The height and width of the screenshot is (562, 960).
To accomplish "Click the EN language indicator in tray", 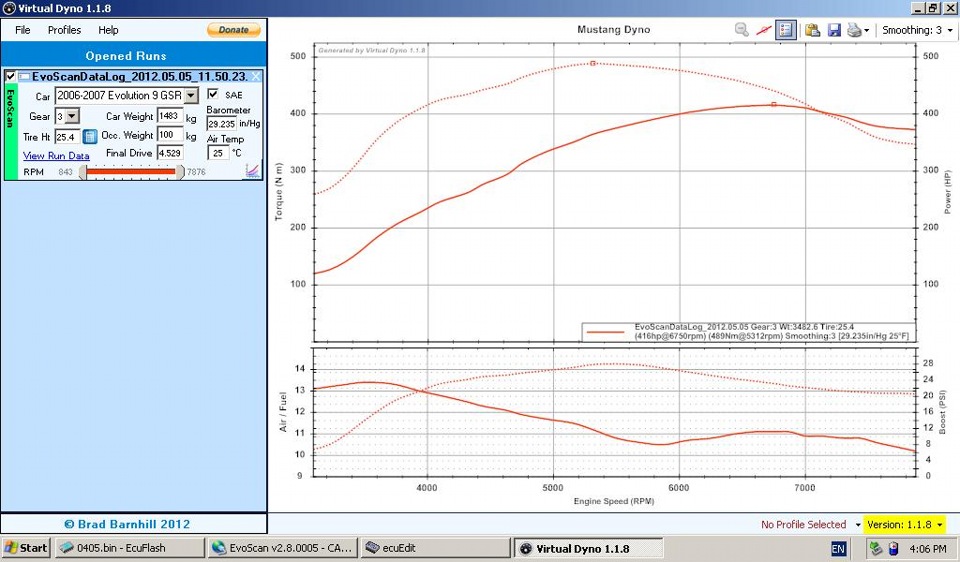I will [838, 549].
